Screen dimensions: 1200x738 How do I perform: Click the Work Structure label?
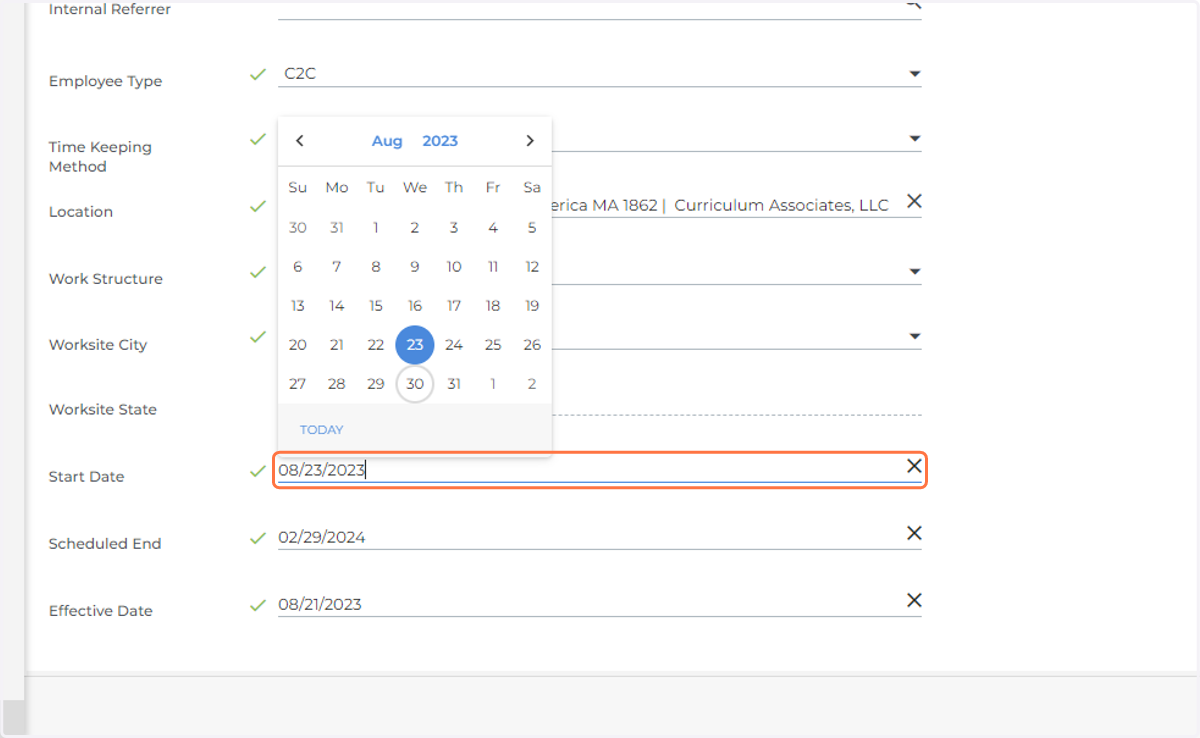(x=106, y=279)
